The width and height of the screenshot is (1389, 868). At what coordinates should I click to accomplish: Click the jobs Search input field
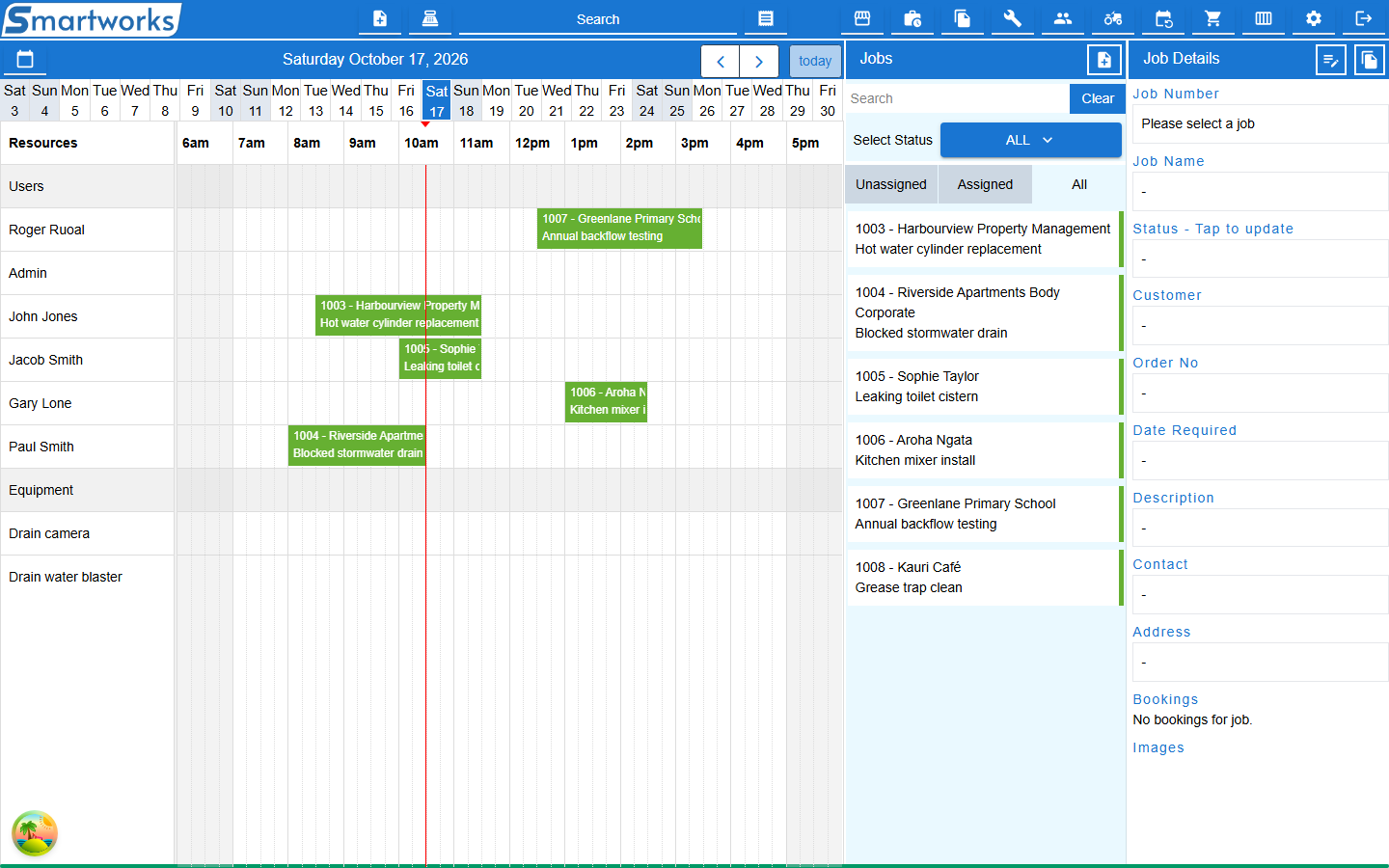[x=957, y=98]
